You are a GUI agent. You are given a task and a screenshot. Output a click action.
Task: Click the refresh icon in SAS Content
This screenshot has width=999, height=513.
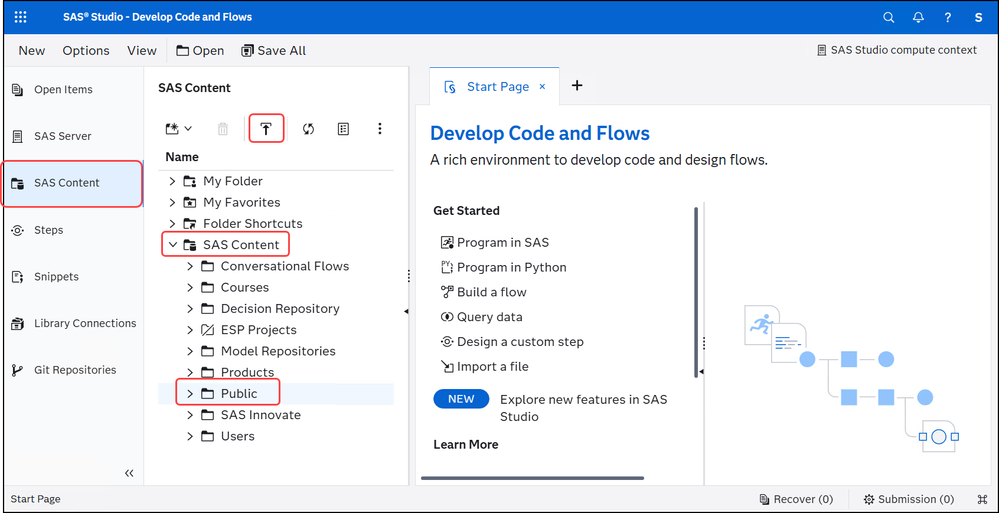pos(308,129)
